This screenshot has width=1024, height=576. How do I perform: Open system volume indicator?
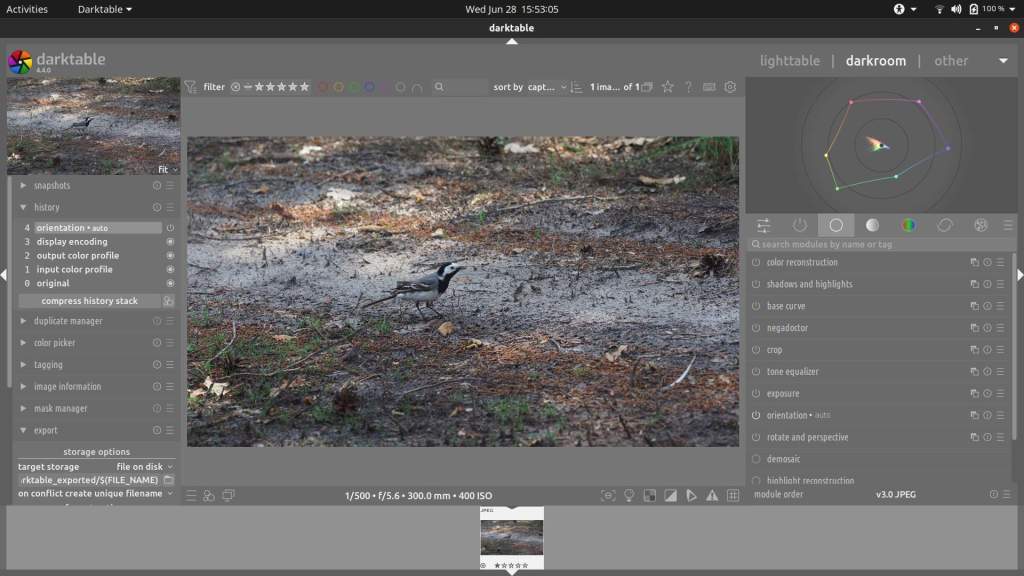click(x=956, y=9)
